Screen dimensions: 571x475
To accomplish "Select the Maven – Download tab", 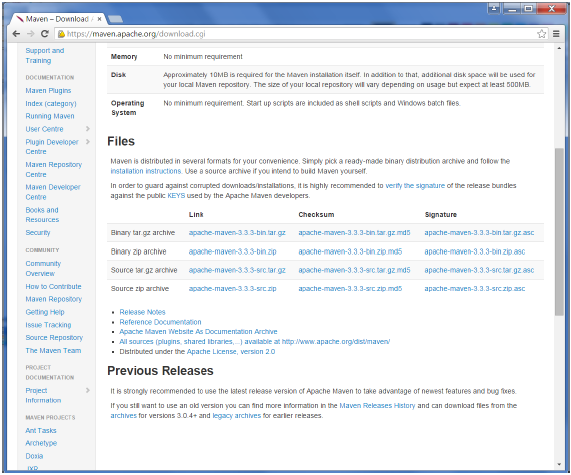I will pyautogui.click(x=58, y=19).
